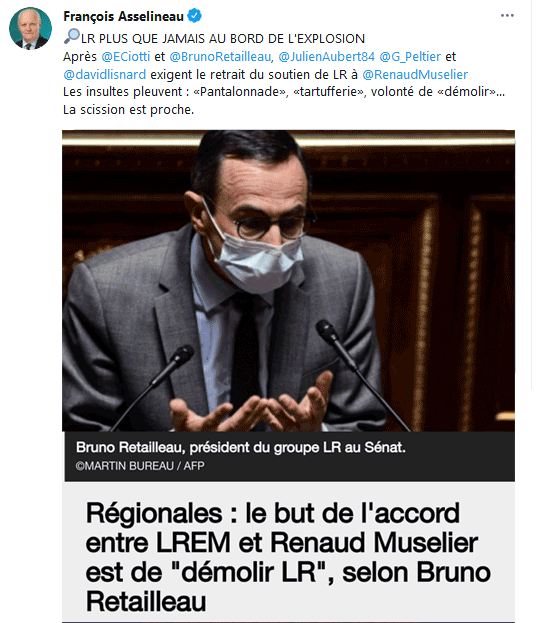Click the ©MARTIN BUREAU / AFP credit
This screenshot has width=536, height=623.
(x=140, y=466)
